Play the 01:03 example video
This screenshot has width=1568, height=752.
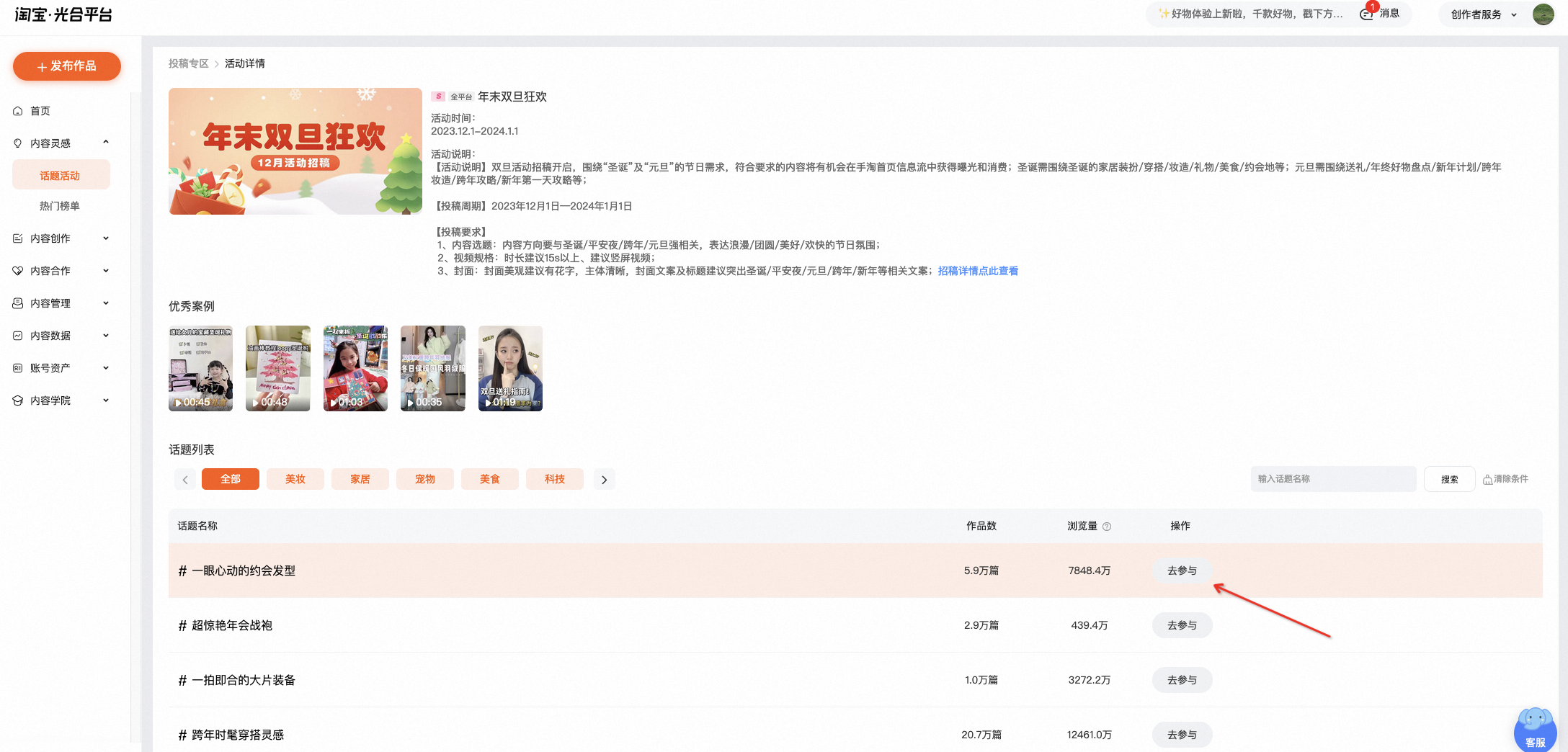coord(355,368)
